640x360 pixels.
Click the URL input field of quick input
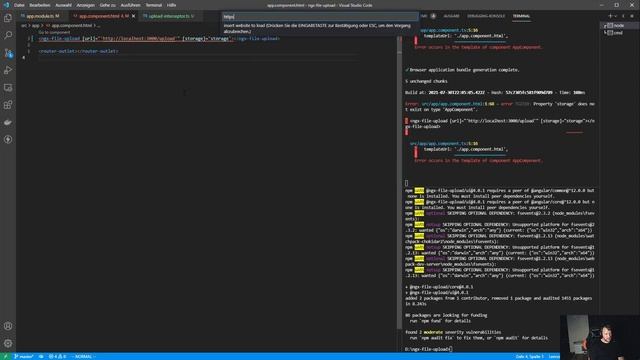pyautogui.click(x=320, y=17)
